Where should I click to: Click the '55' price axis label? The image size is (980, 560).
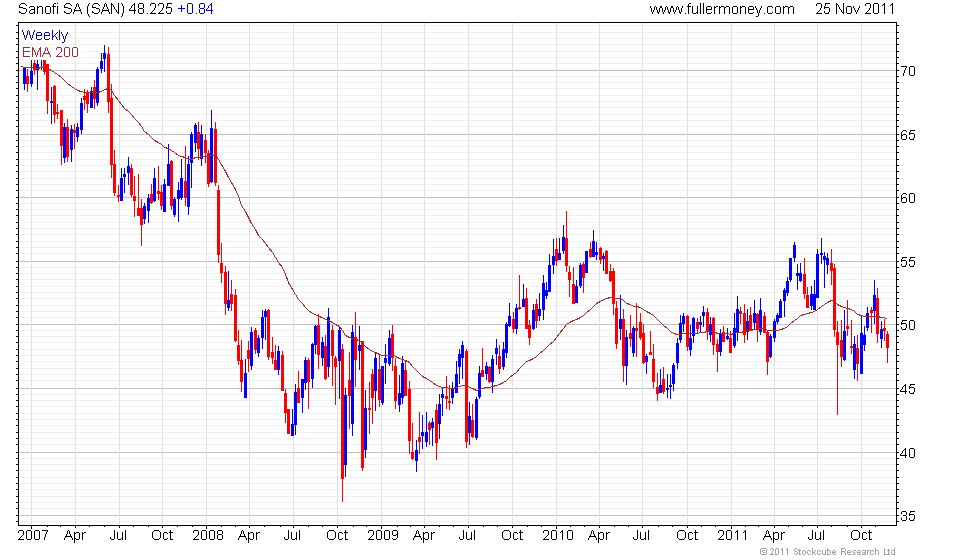(908, 262)
